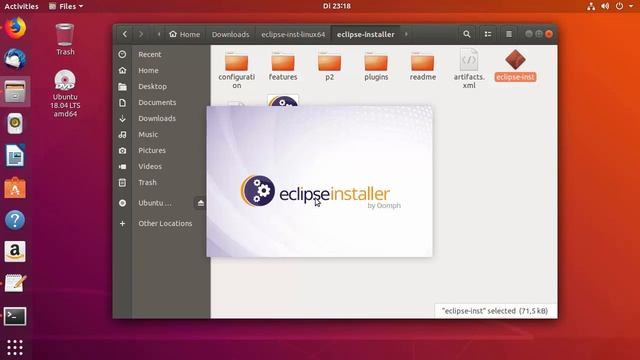Open the clock and calendar panel
This screenshot has width=640, height=360.
click(337, 6)
